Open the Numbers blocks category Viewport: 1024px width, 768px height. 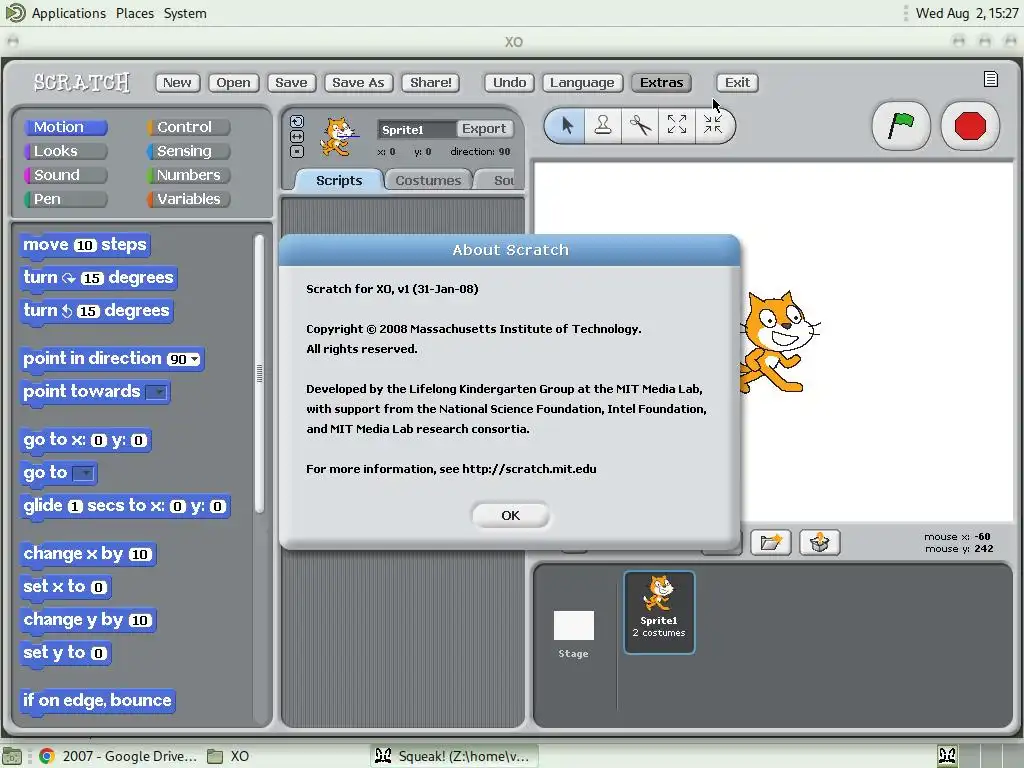coord(189,175)
